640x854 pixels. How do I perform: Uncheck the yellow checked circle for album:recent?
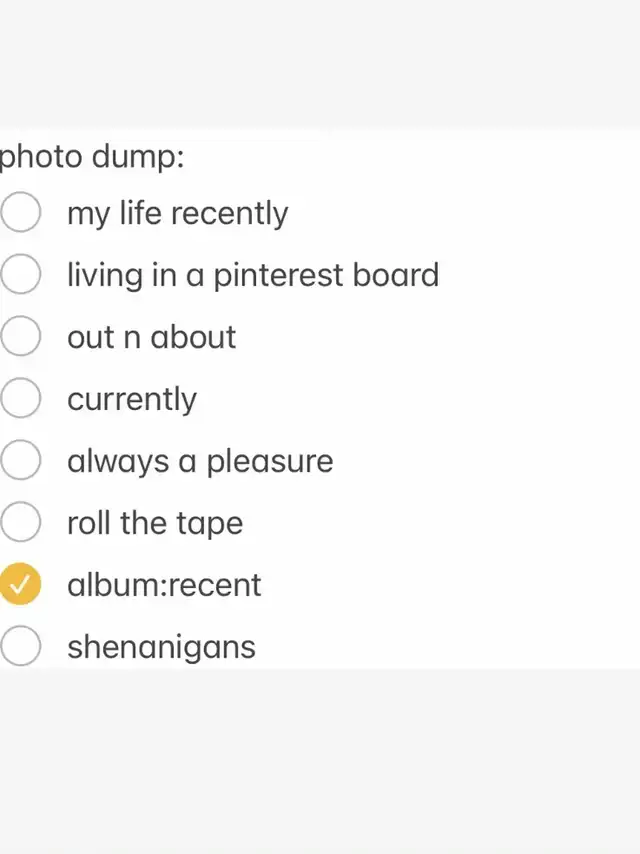point(20,584)
